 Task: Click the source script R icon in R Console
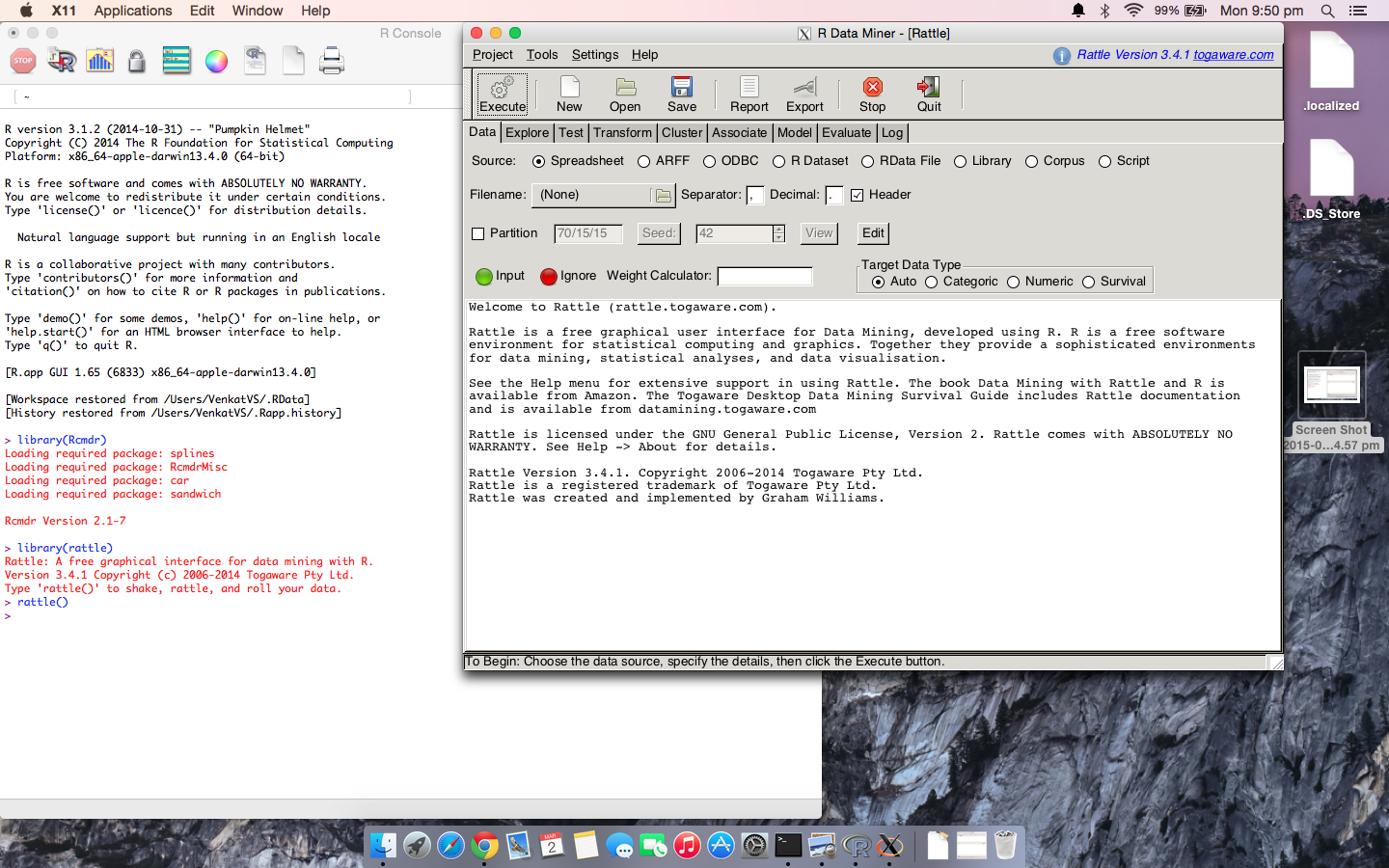point(62,61)
